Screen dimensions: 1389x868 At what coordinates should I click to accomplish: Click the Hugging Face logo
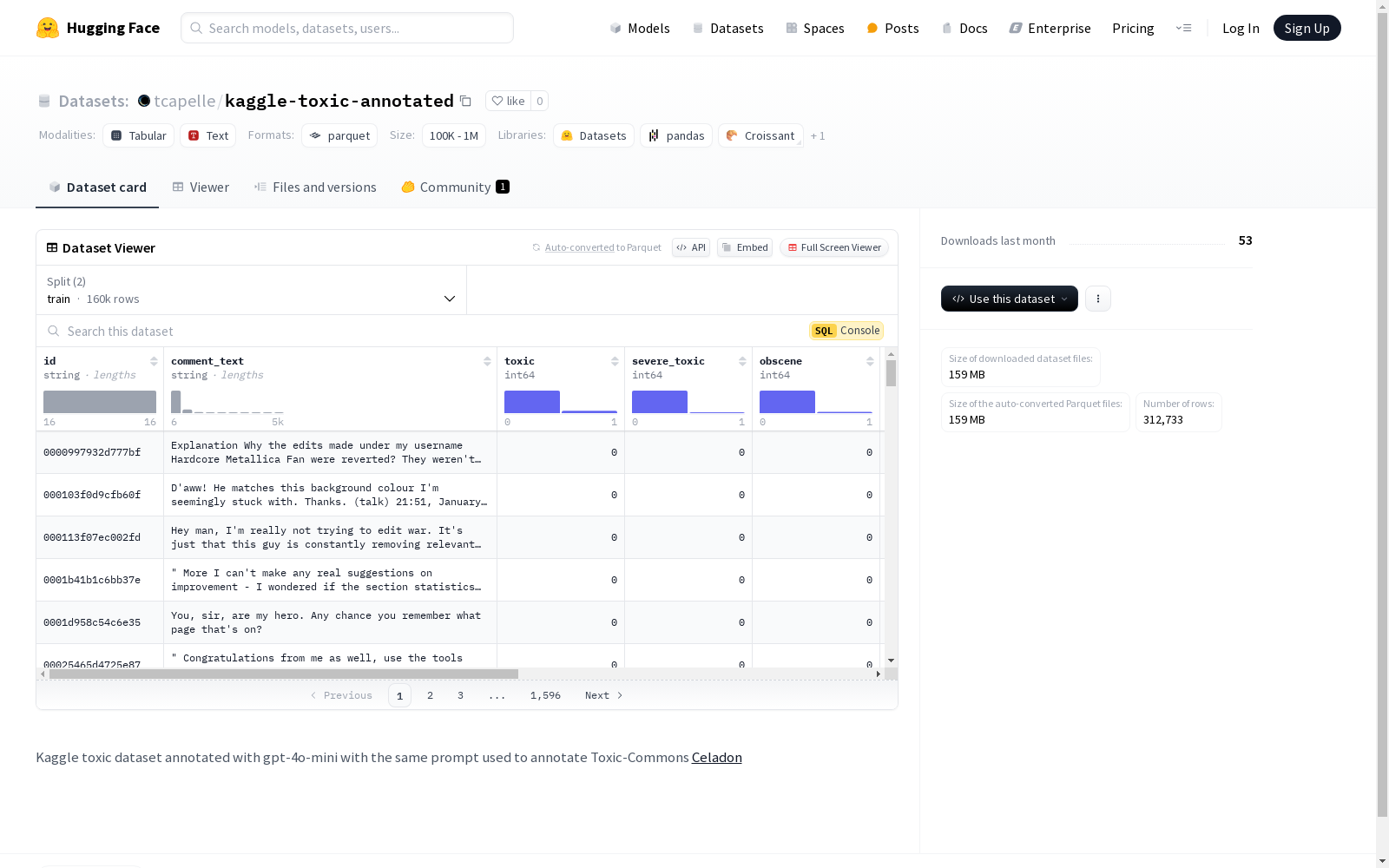point(98,28)
